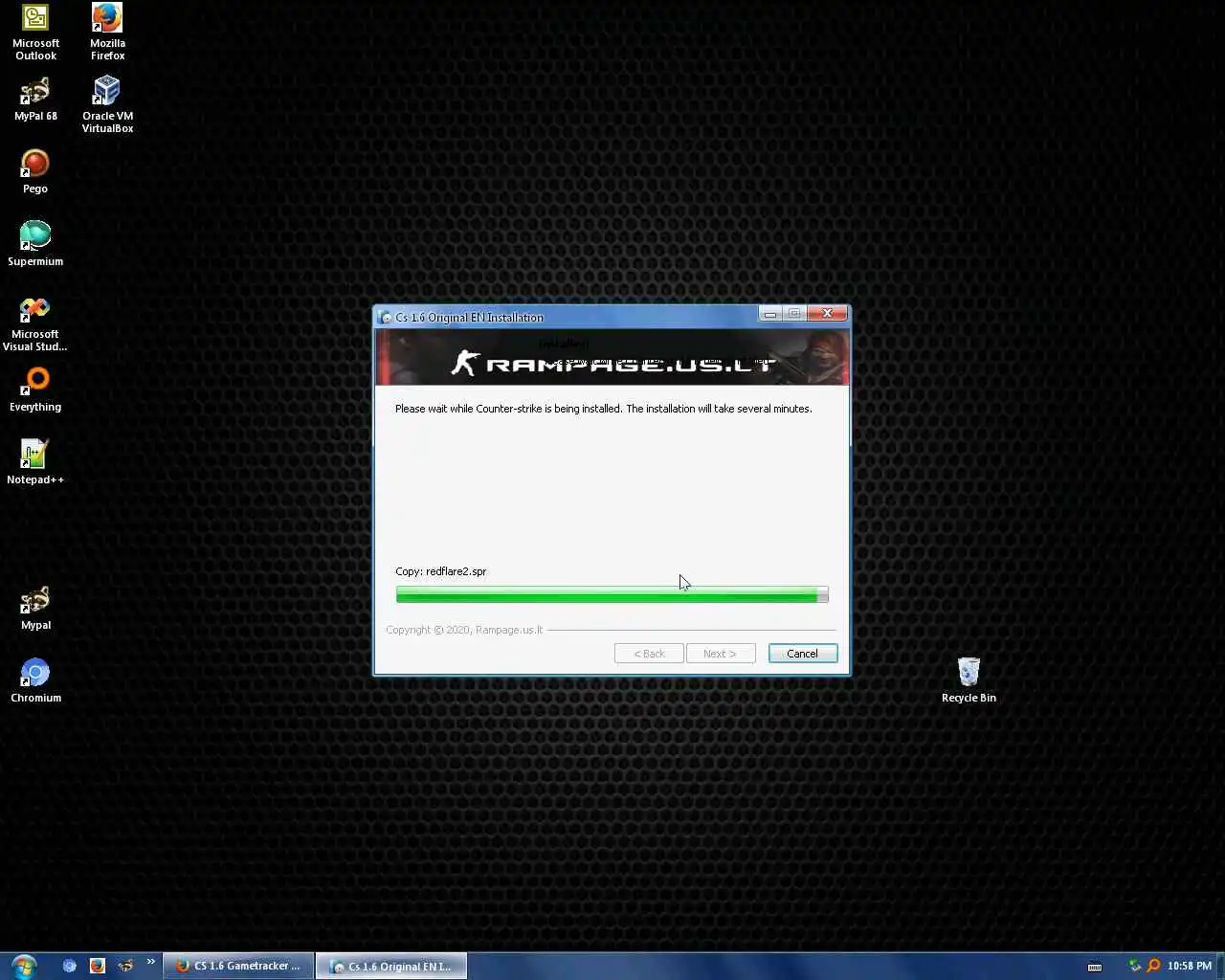Click the orange Everything search tray icon
This screenshot has height=980, width=1225.
(x=1153, y=966)
